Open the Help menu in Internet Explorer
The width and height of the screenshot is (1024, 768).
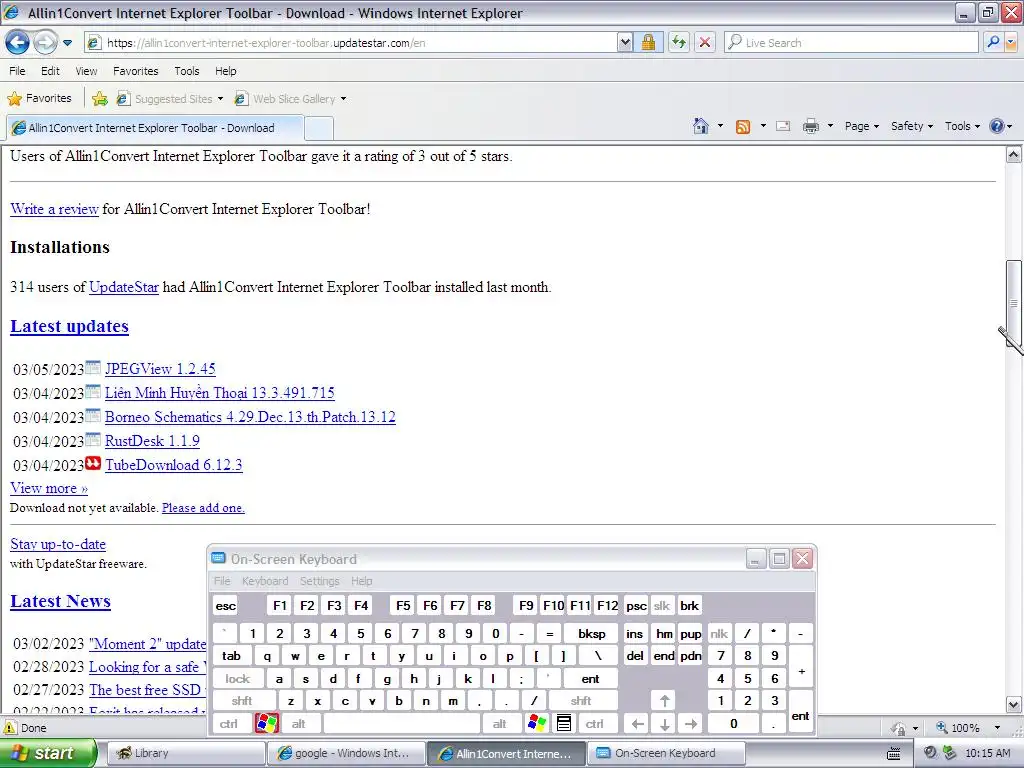pyautogui.click(x=225, y=71)
